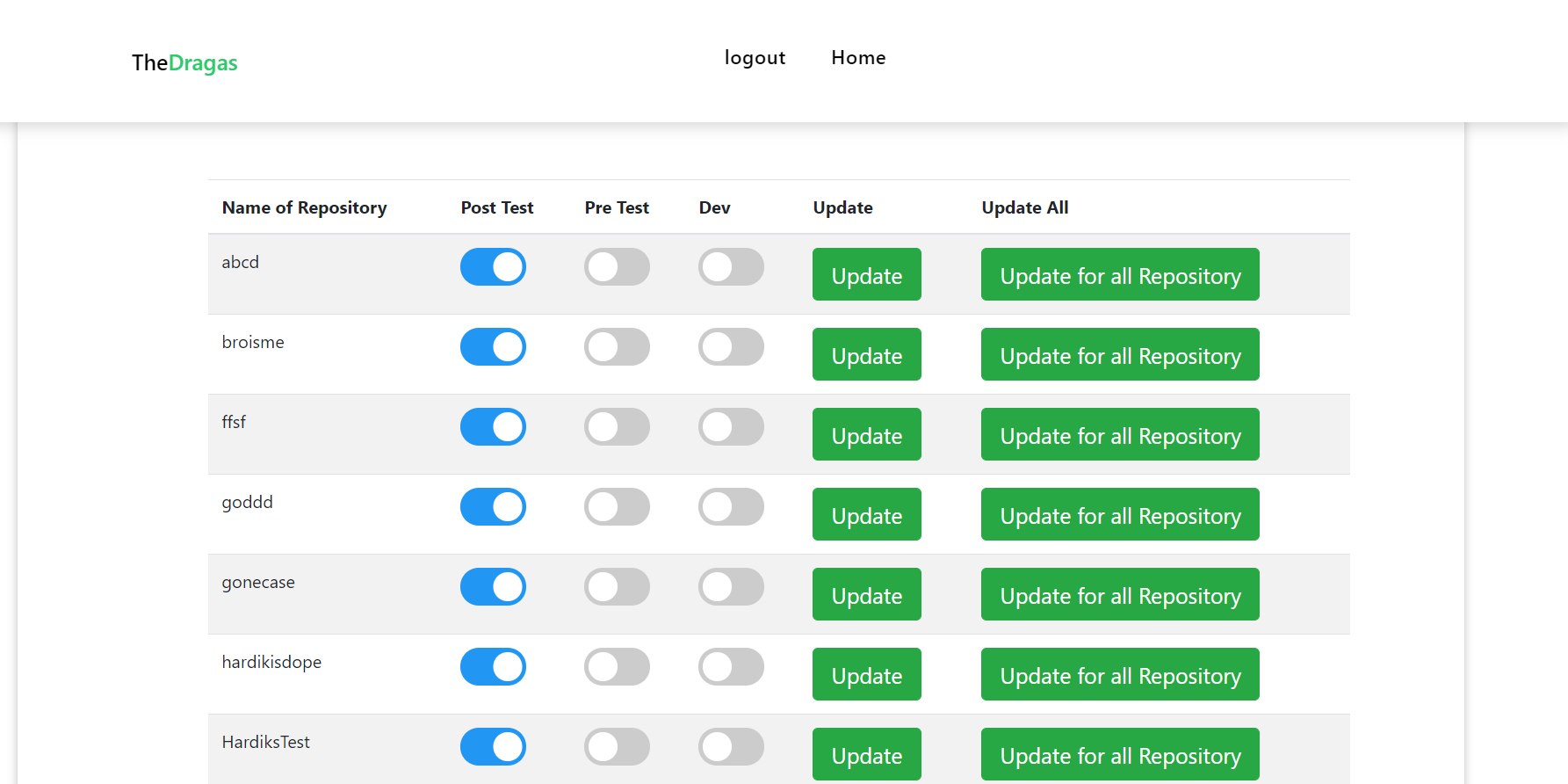The width and height of the screenshot is (1568, 784).
Task: Click the Post Test column header
Action: 497,207
